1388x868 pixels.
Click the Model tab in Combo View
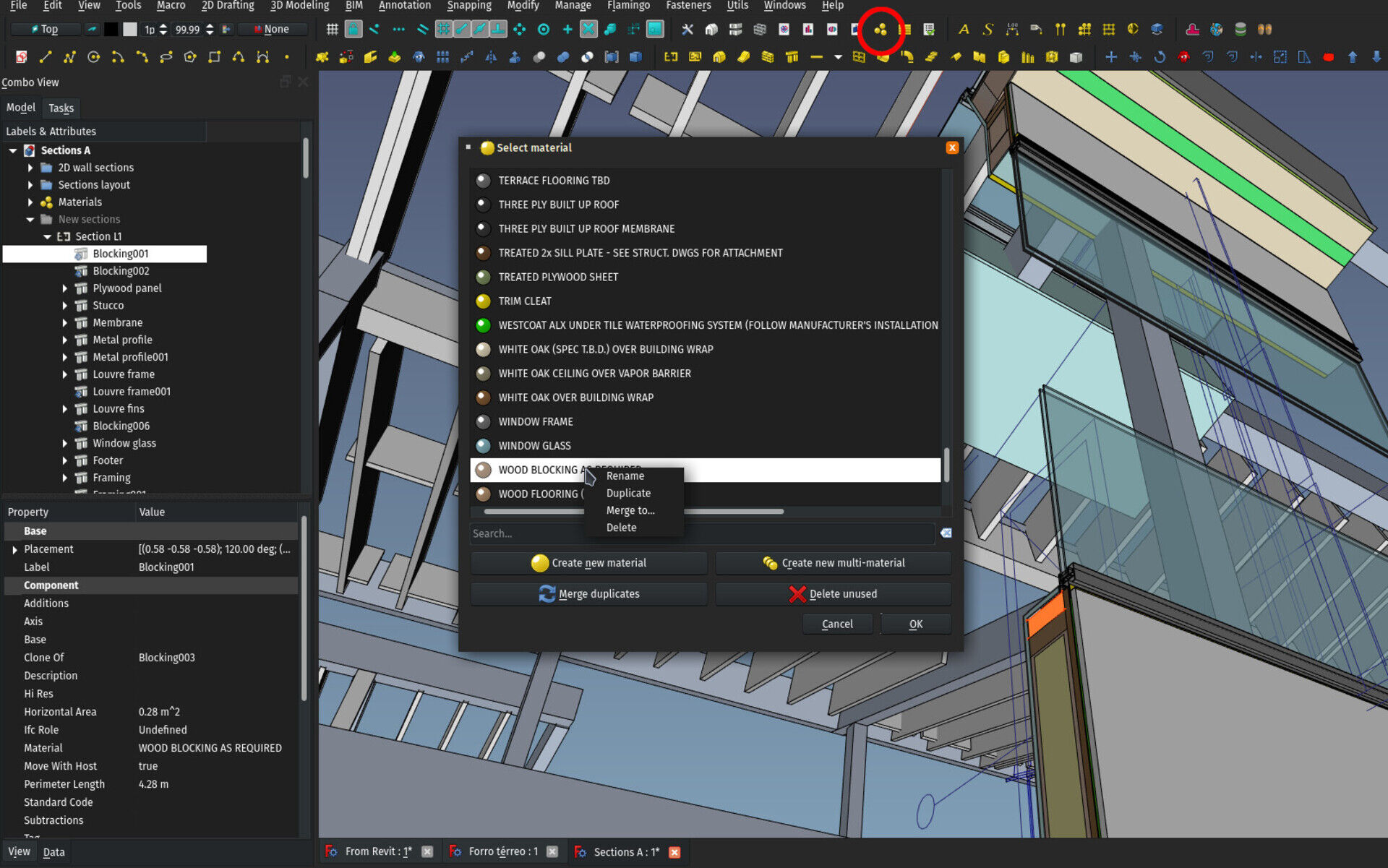click(x=19, y=108)
